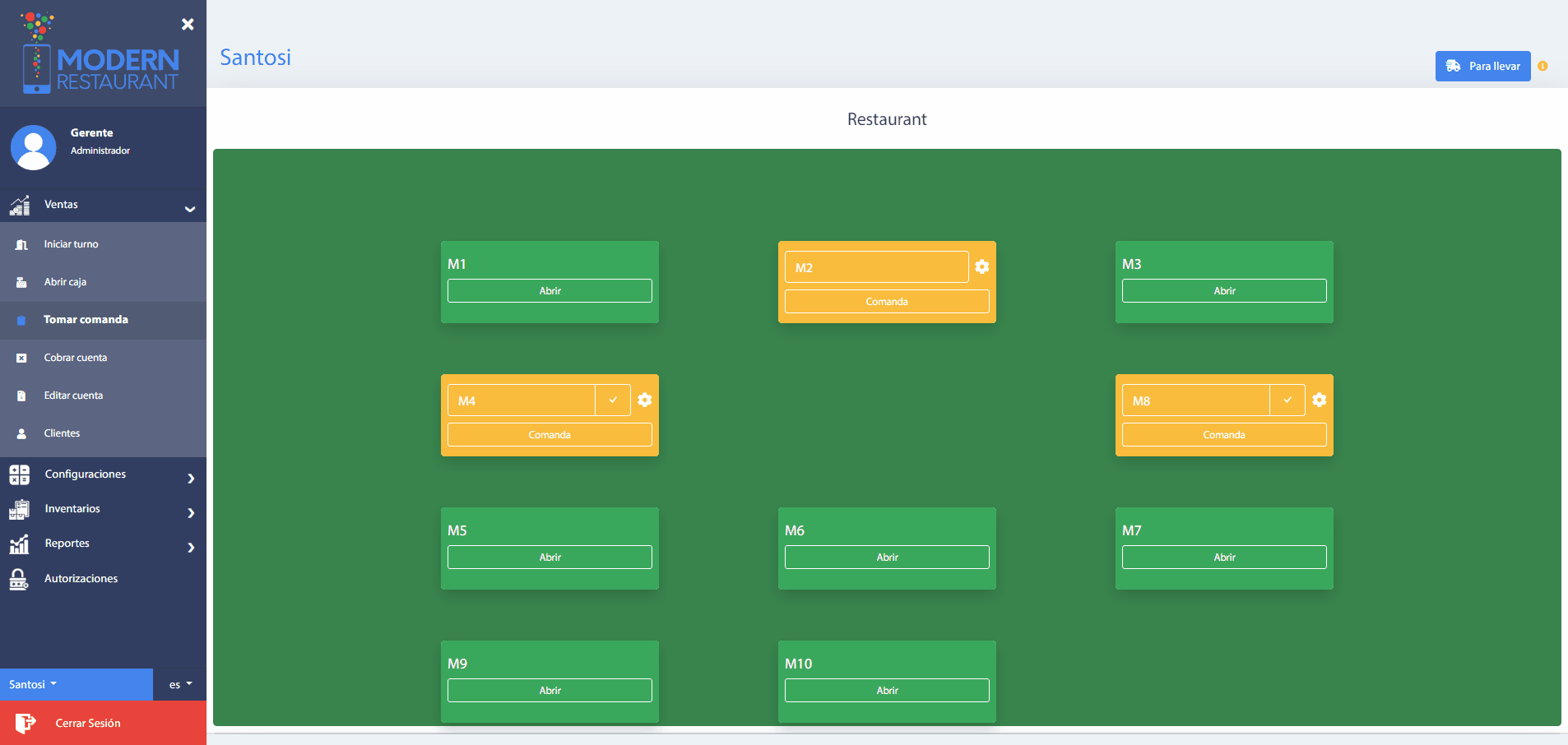Click the gear icon on table M2
The width and height of the screenshot is (1568, 745).
click(981, 266)
